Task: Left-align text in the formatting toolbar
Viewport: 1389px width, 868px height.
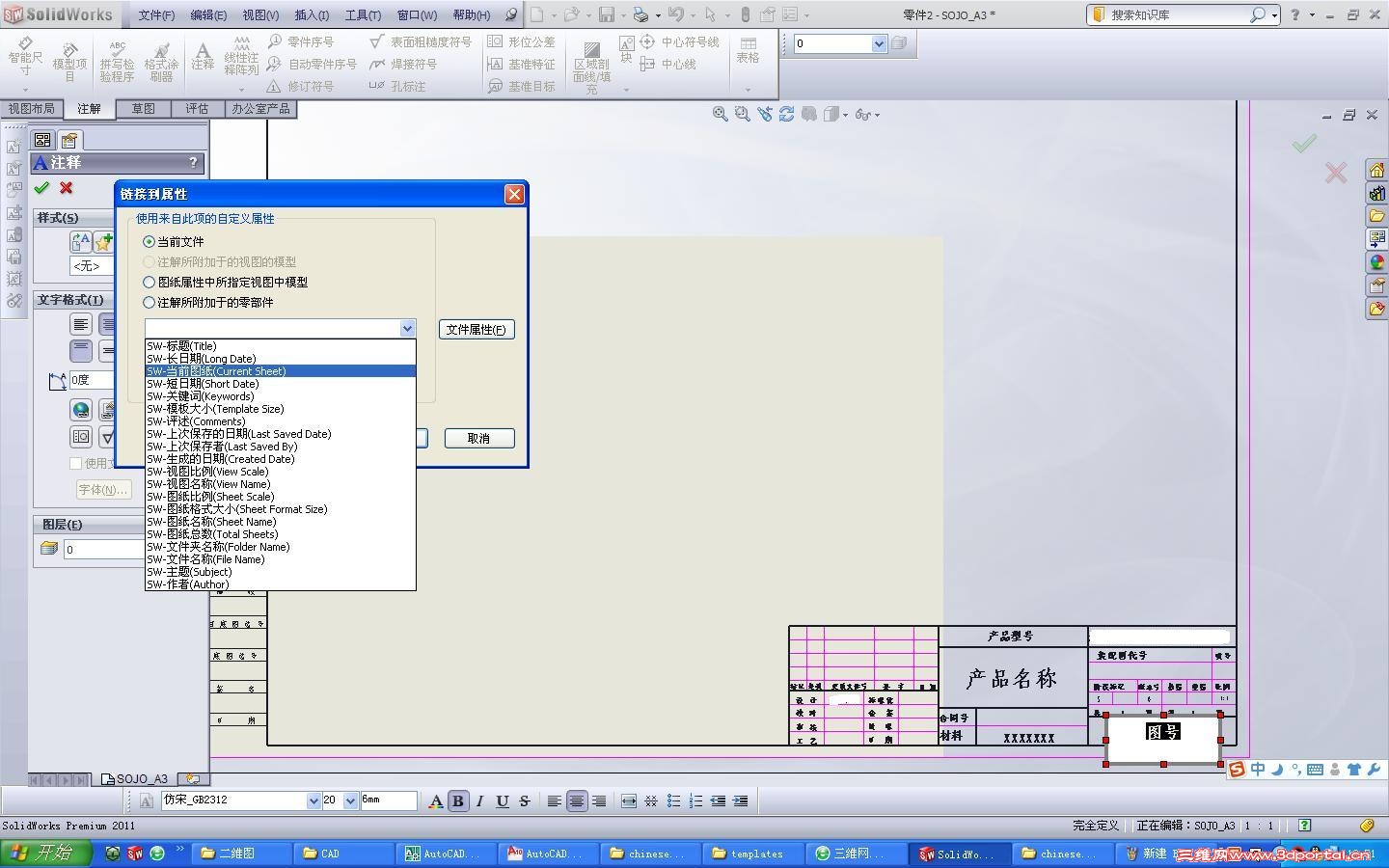Action: (555, 800)
